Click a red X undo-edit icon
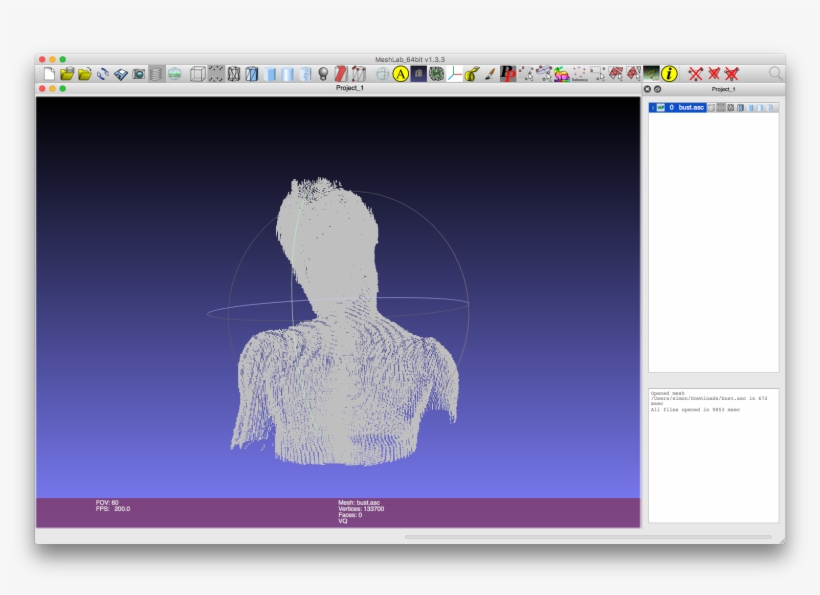820x595 pixels. [695, 72]
